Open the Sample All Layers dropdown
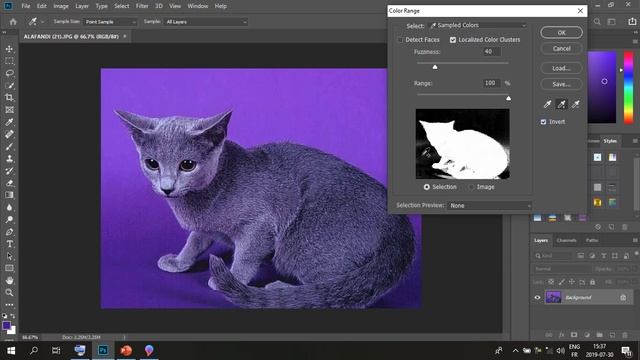 pyautogui.click(x=206, y=22)
